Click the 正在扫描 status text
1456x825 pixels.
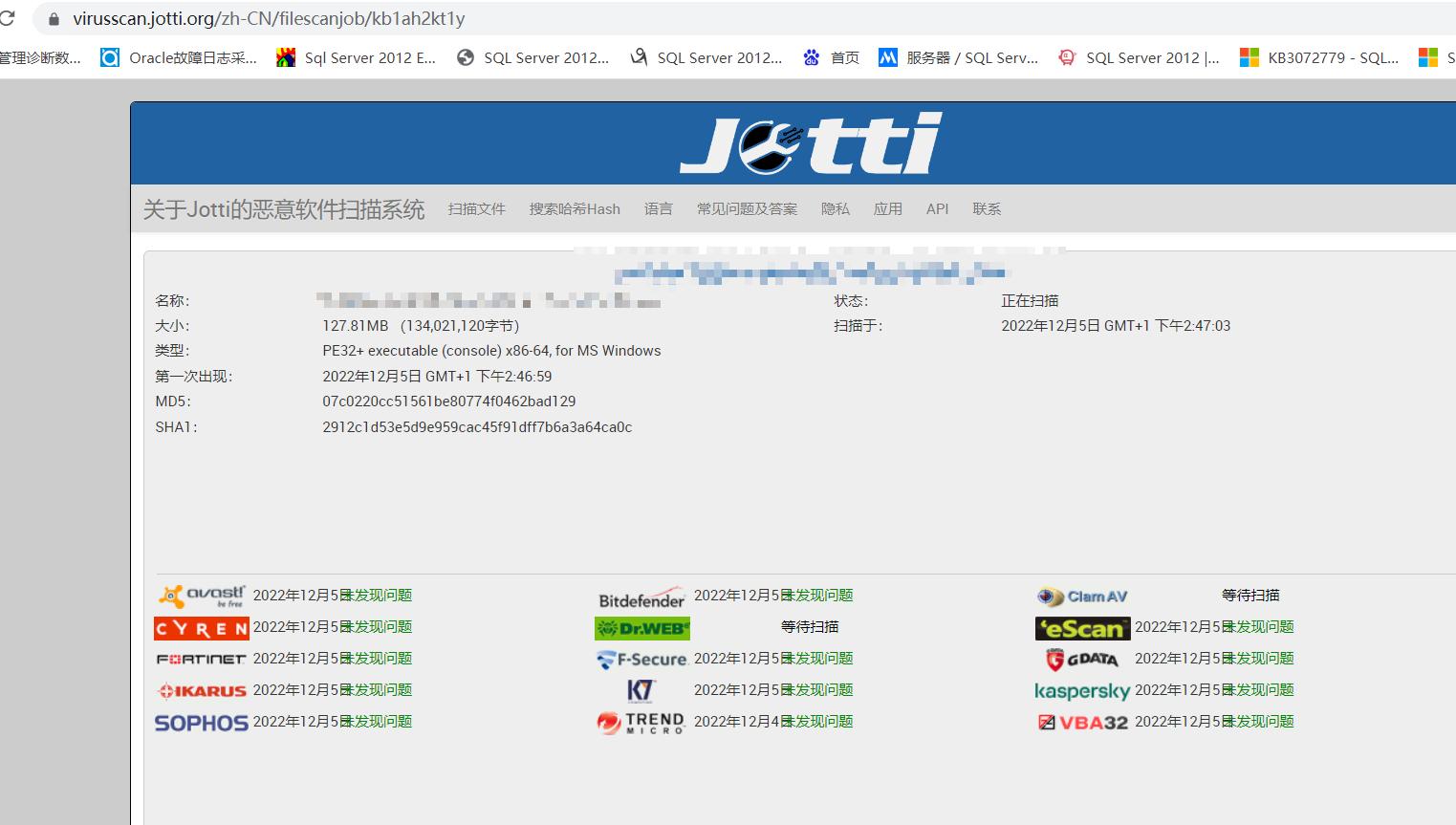[1030, 300]
